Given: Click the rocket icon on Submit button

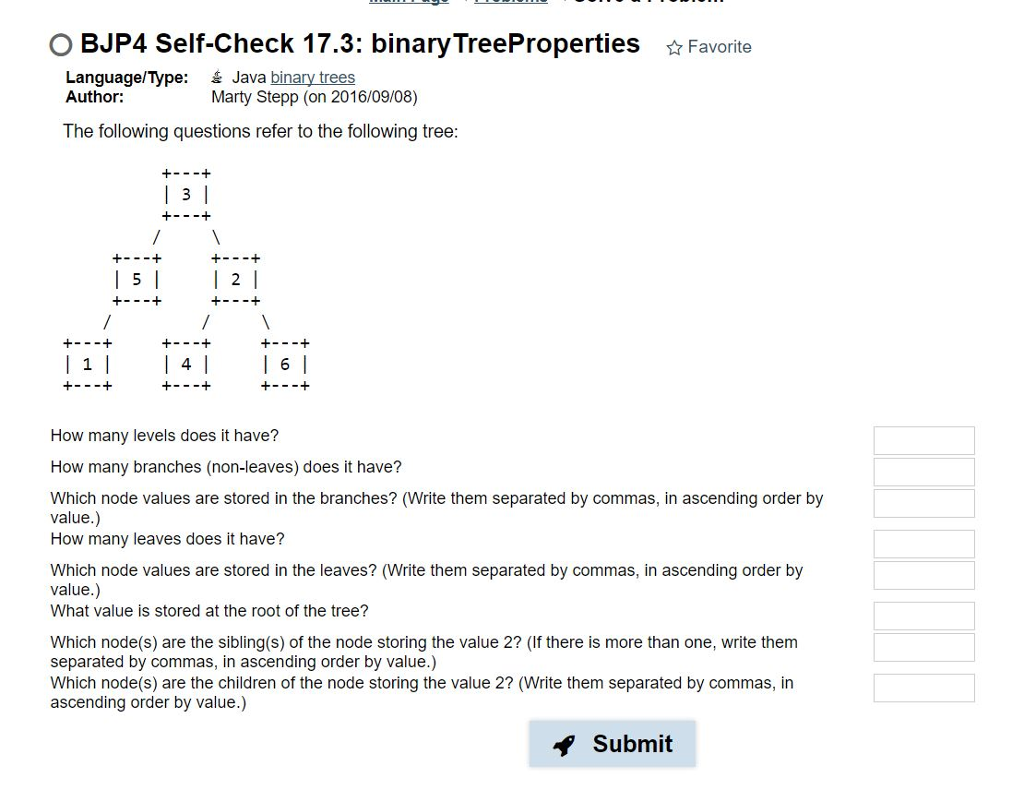Looking at the screenshot, I should 563,744.
